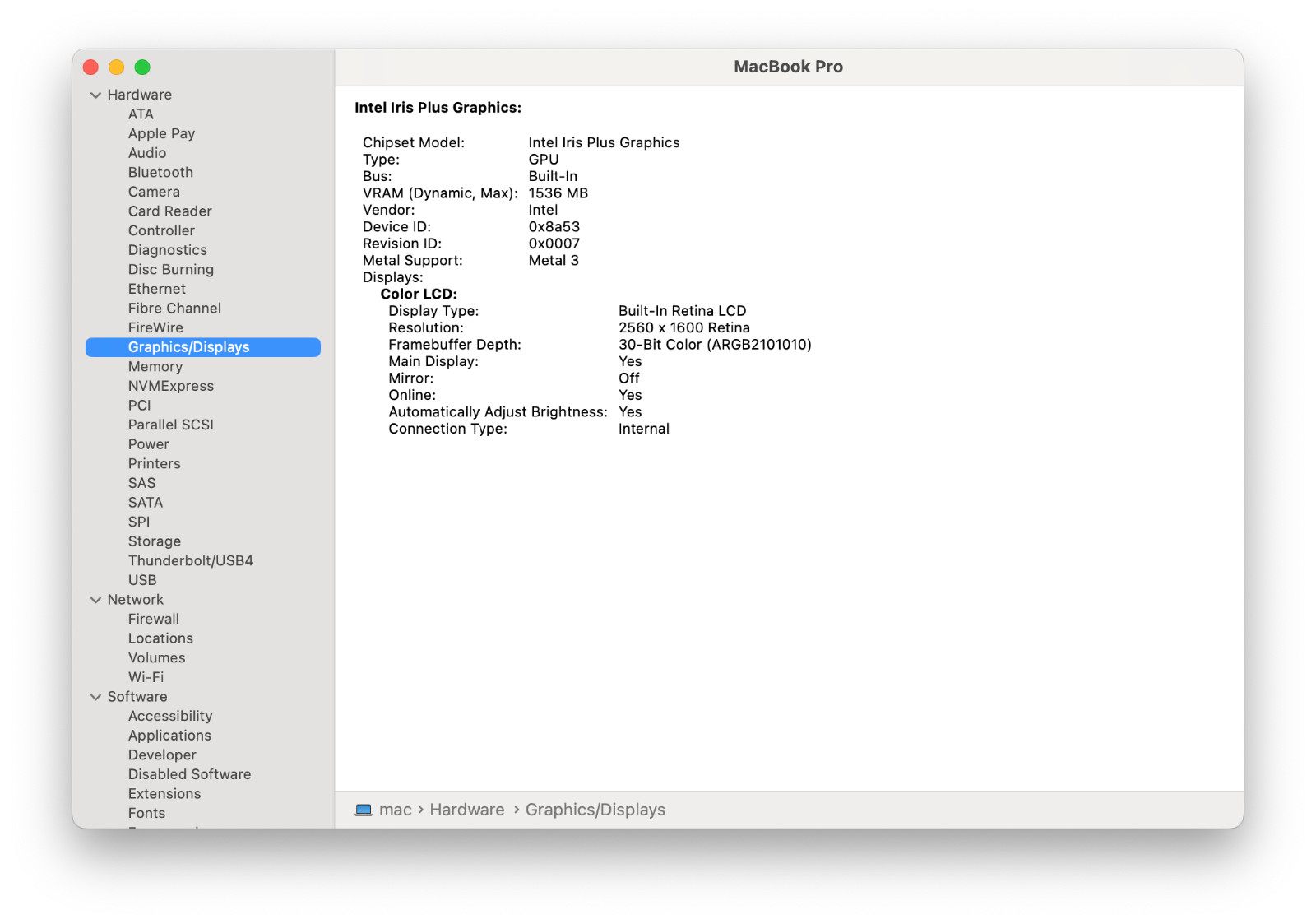This screenshot has height=924, width=1316.
Task: Click Graphics/Displays in the path bar
Action: click(595, 810)
